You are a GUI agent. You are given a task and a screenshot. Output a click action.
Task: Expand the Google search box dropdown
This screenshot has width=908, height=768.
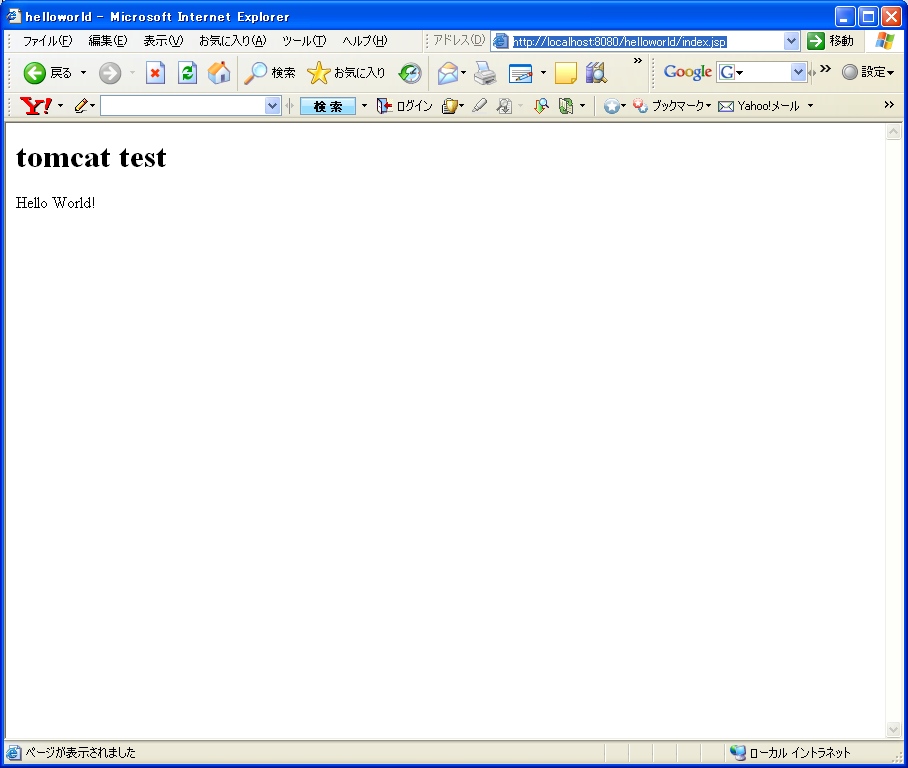(798, 72)
